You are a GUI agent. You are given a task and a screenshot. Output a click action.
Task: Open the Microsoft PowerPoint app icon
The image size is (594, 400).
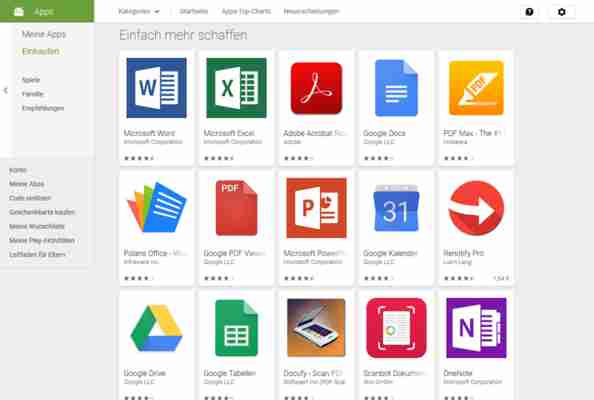tap(316, 208)
